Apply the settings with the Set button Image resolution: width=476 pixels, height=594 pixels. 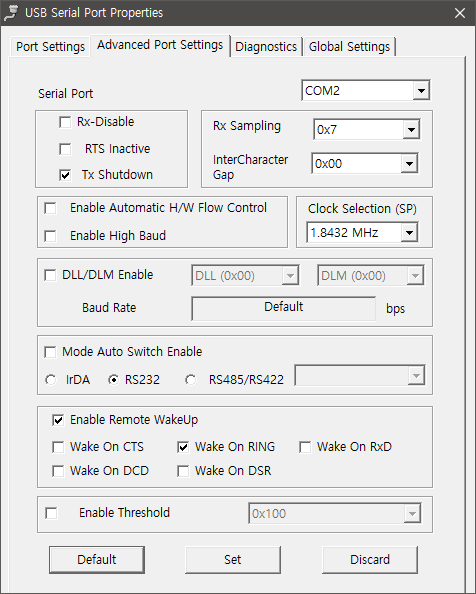coord(233,560)
